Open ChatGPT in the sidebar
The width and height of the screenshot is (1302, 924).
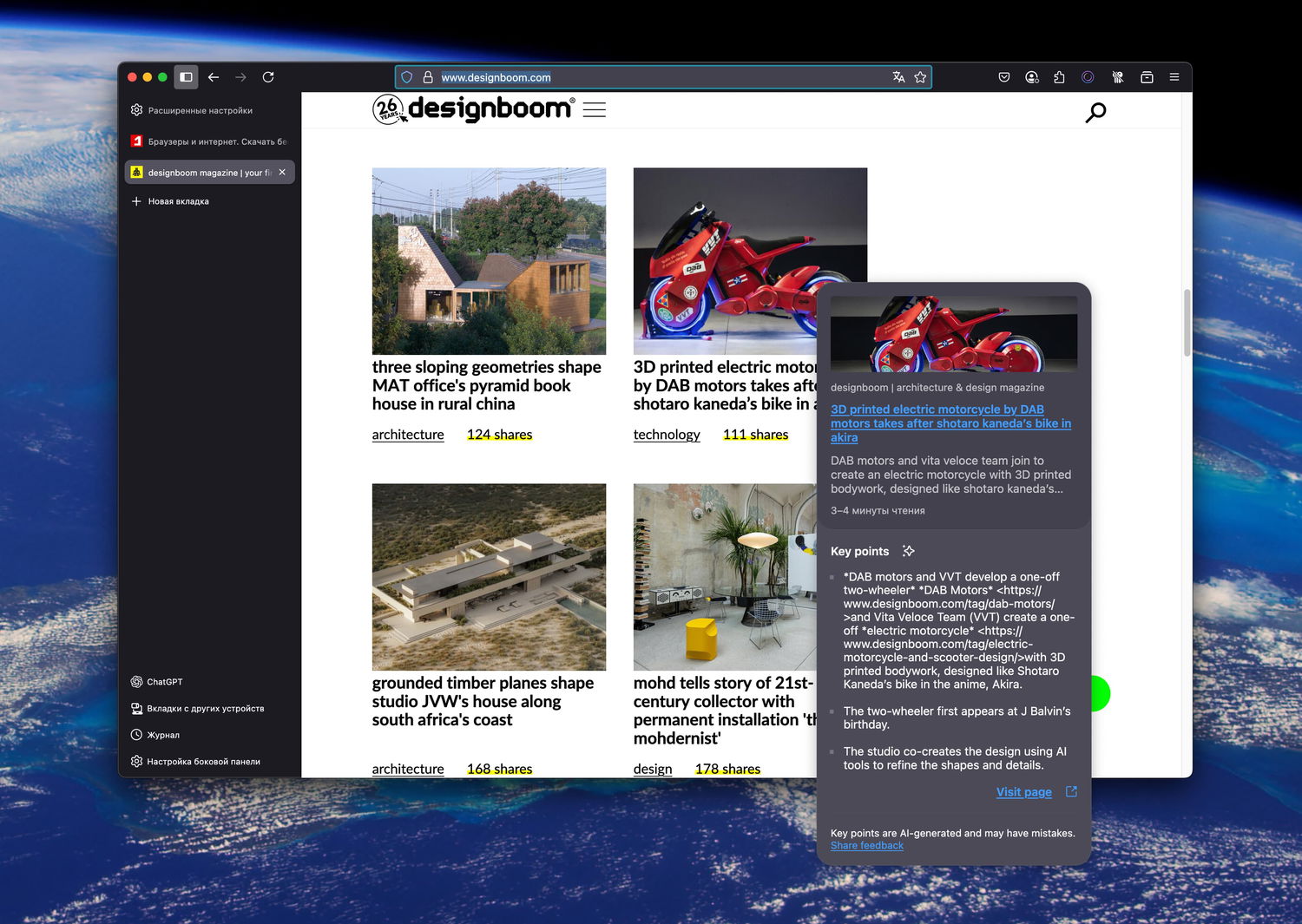156,682
